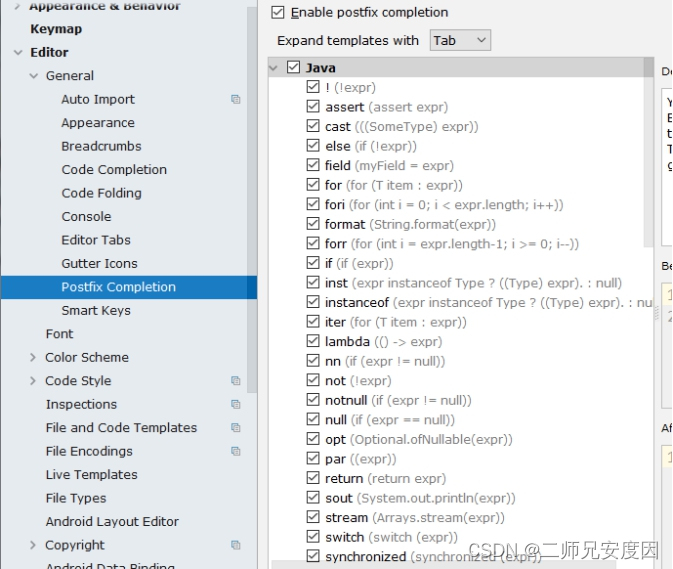This screenshot has height=569, width=673.
Task: Uncheck the Java group checkbox
Action: 294,67
